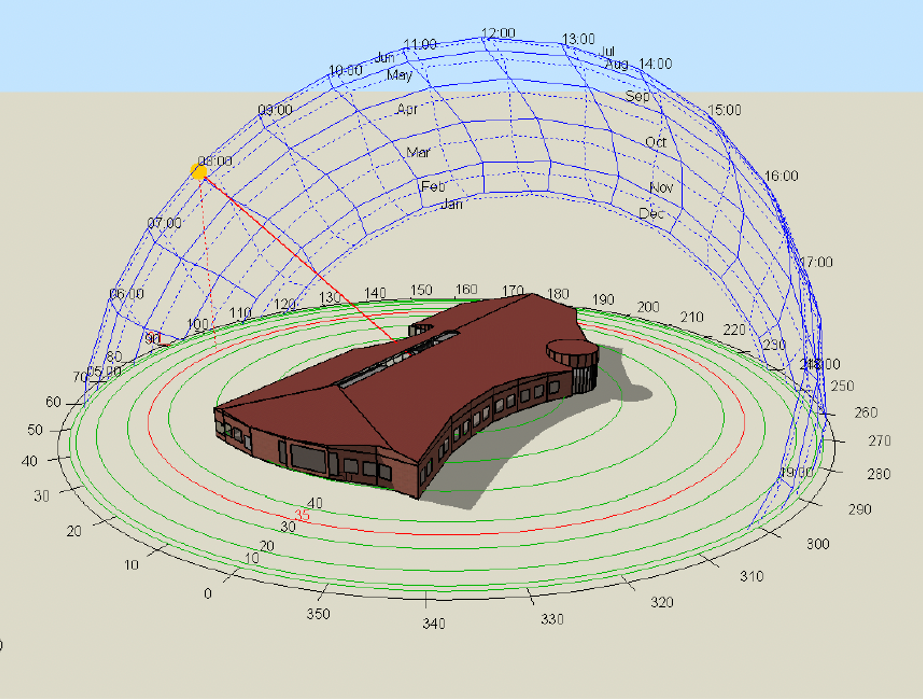The width and height of the screenshot is (923, 700).
Task: Click the 17:00 hour label
Action: (x=816, y=262)
